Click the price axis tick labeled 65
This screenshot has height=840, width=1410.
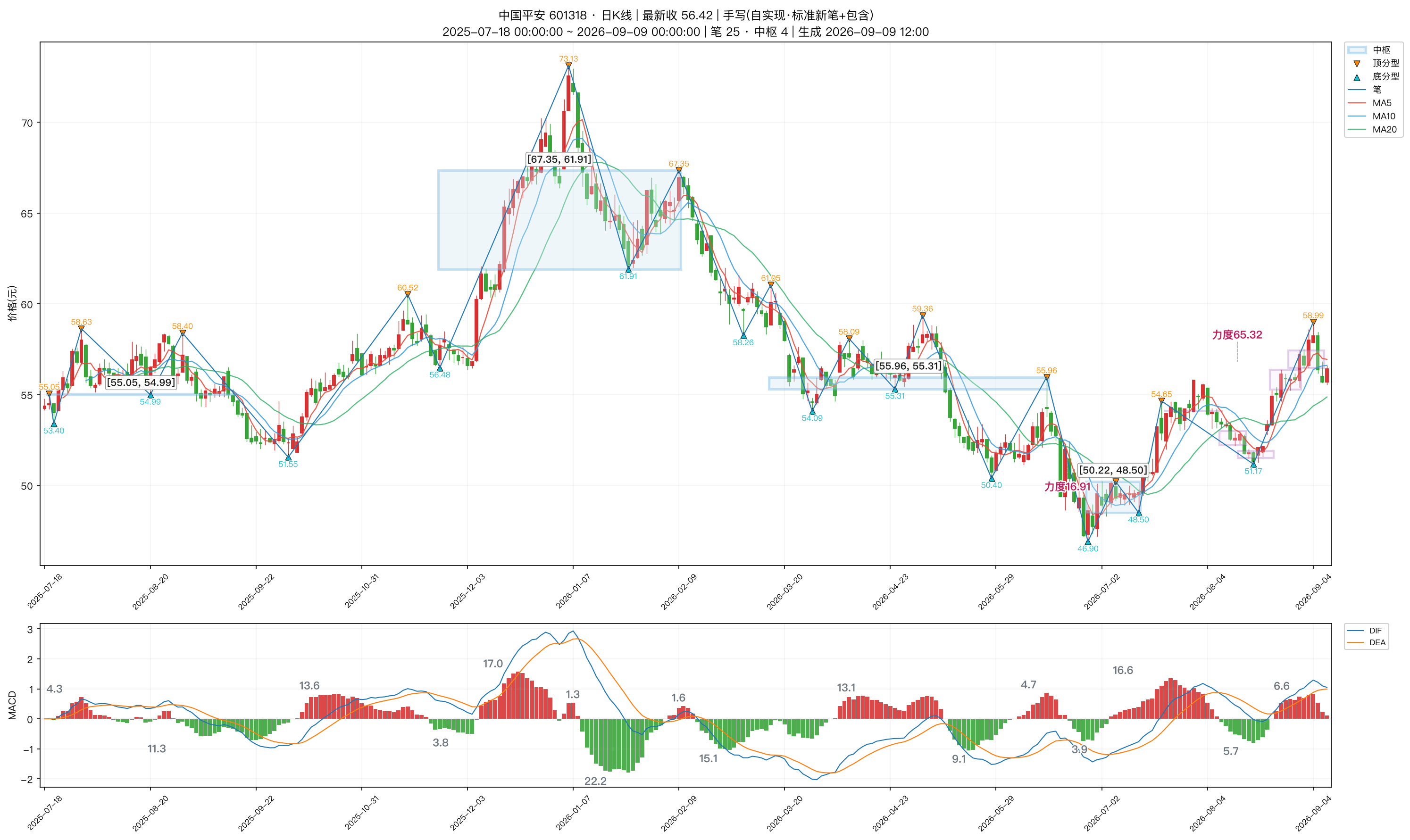click(27, 214)
